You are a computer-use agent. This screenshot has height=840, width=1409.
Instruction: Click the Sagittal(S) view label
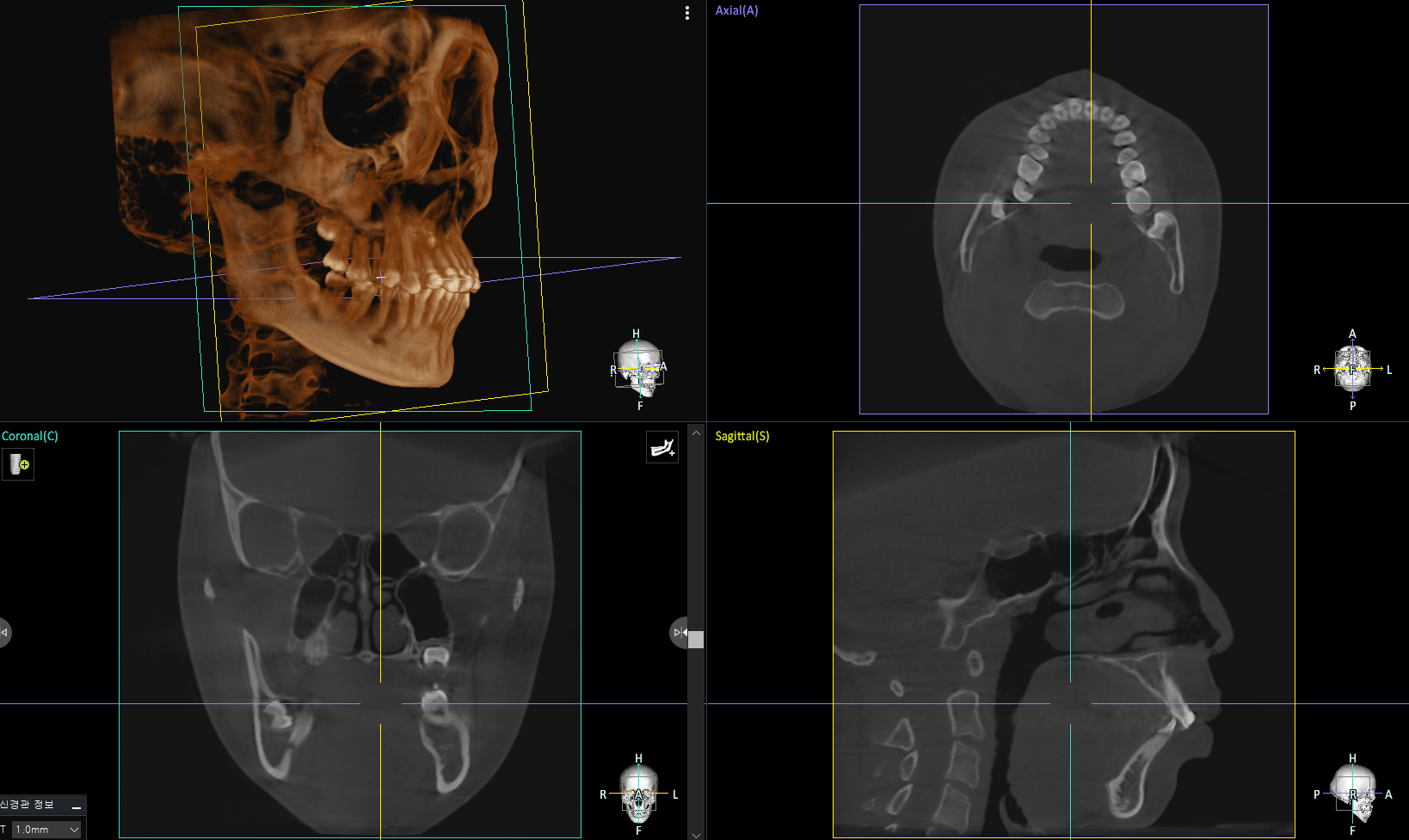[x=742, y=436]
